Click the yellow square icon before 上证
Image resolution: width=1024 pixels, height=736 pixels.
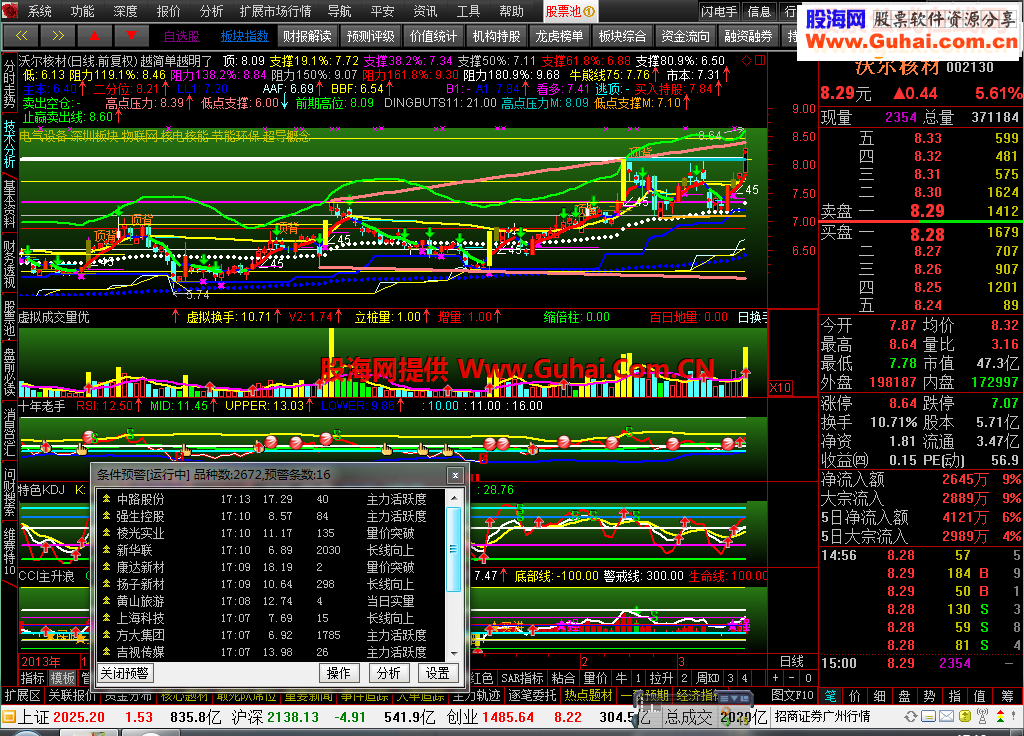[8, 716]
